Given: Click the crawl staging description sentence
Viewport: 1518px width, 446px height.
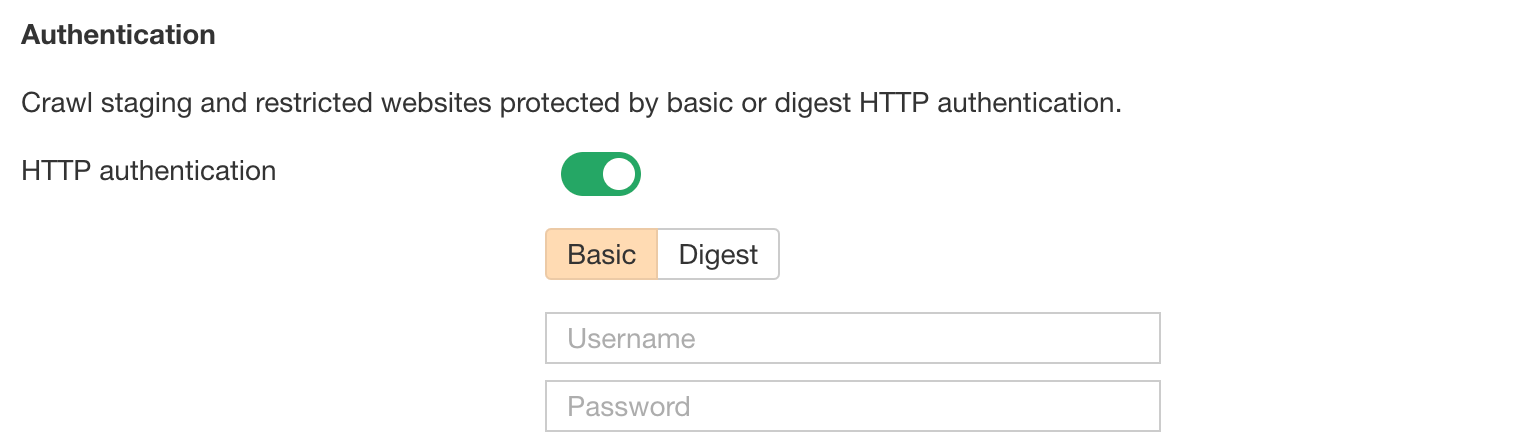Looking at the screenshot, I should pyautogui.click(x=570, y=103).
